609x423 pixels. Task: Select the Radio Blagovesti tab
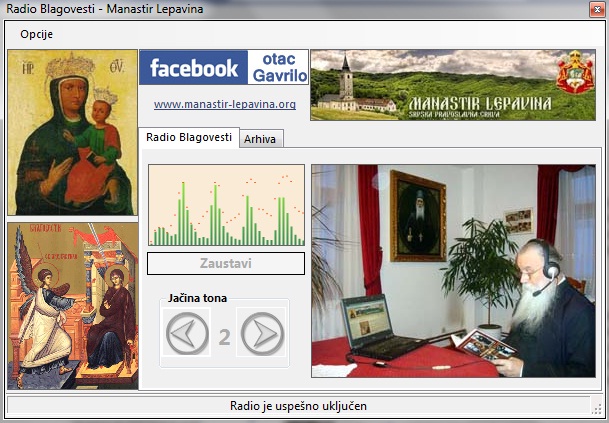point(188,137)
